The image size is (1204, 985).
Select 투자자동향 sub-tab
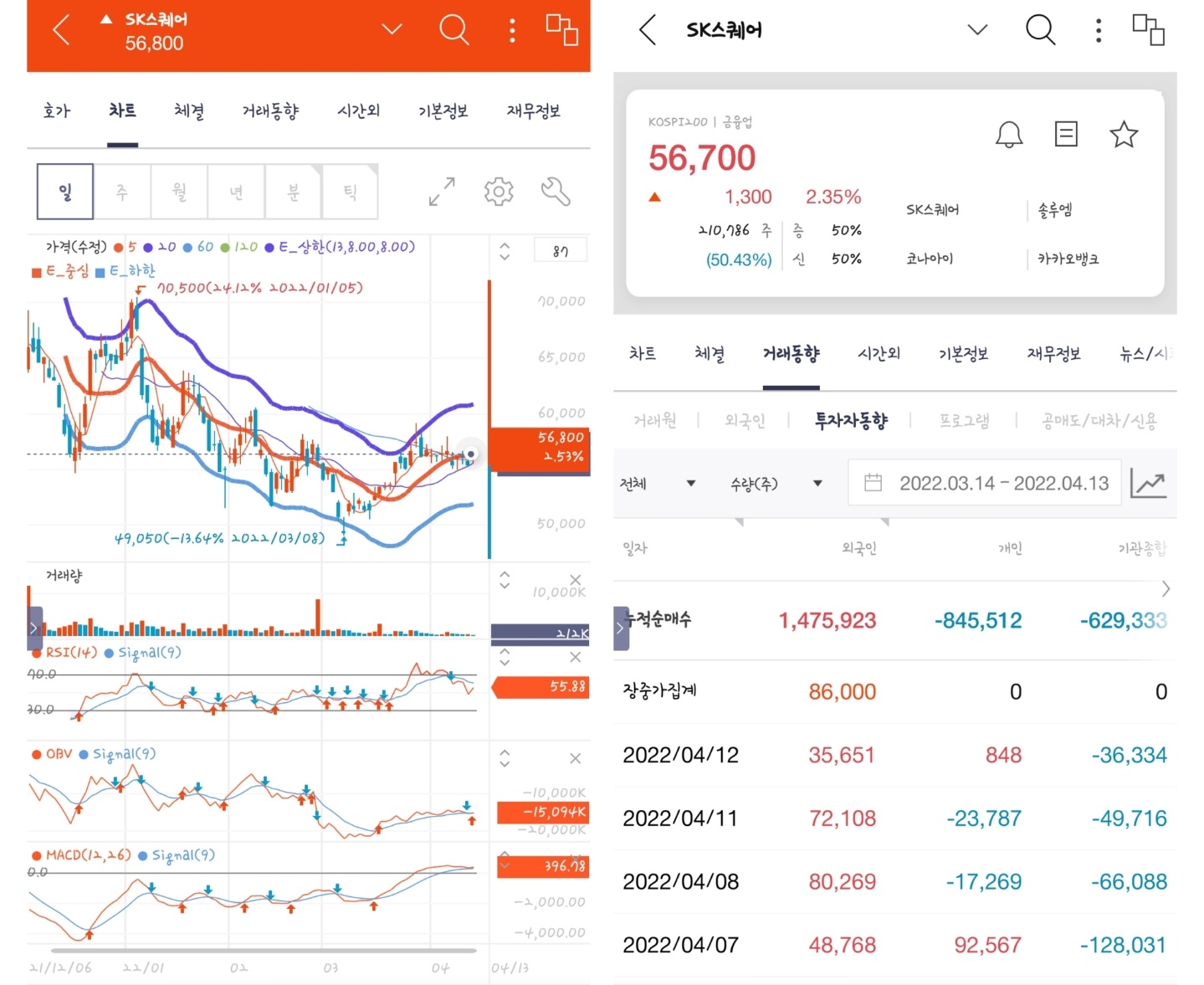coord(851,420)
